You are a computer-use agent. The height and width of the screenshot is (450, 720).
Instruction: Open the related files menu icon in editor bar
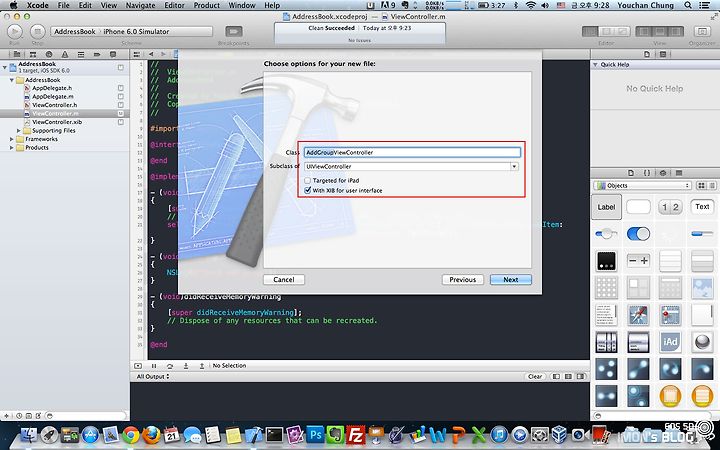[x=137, y=54]
